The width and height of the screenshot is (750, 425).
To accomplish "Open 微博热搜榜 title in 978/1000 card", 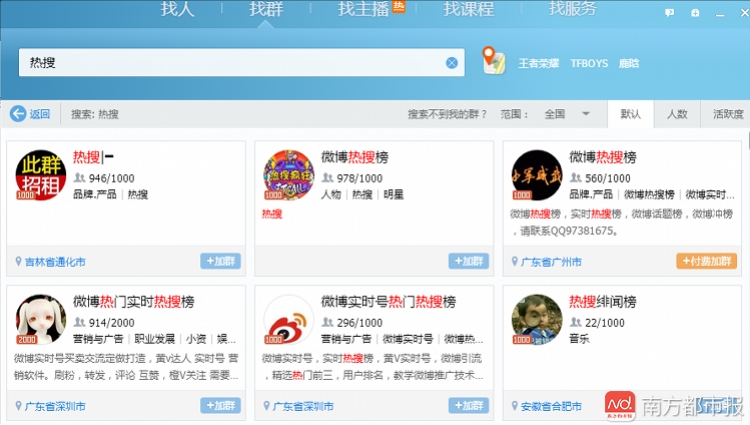I will 354,157.
